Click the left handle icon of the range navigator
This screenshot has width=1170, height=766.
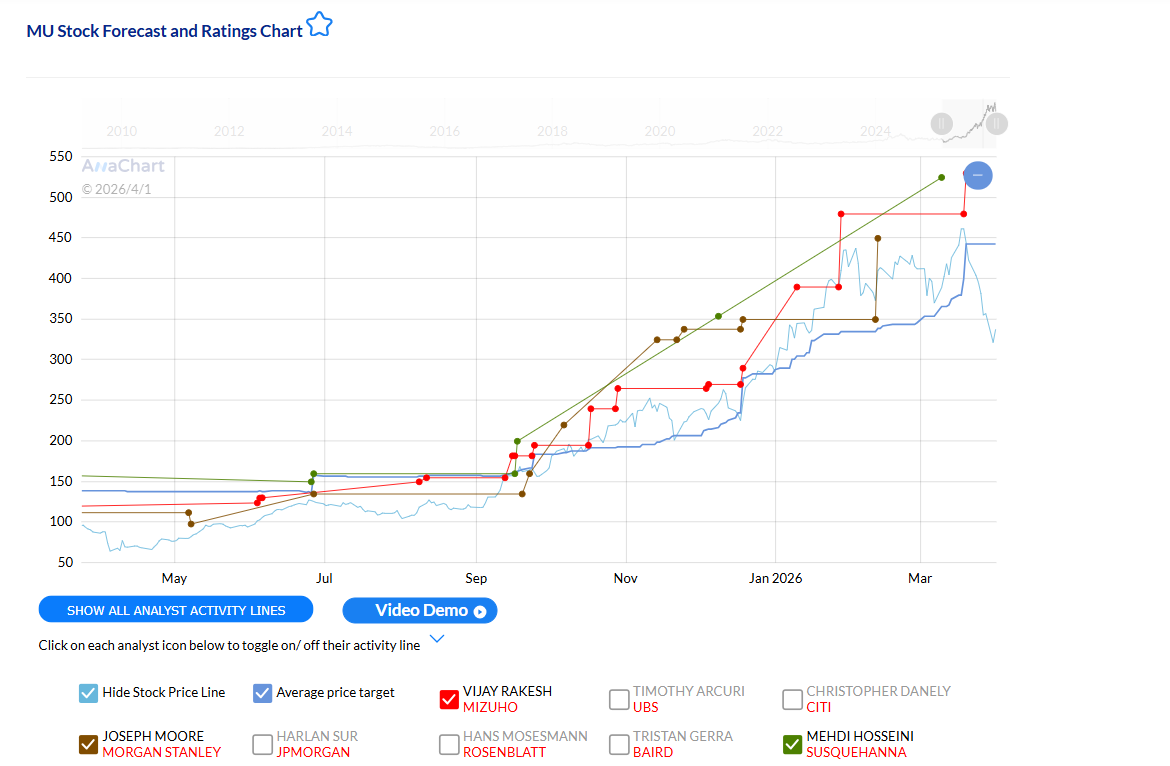[941, 123]
